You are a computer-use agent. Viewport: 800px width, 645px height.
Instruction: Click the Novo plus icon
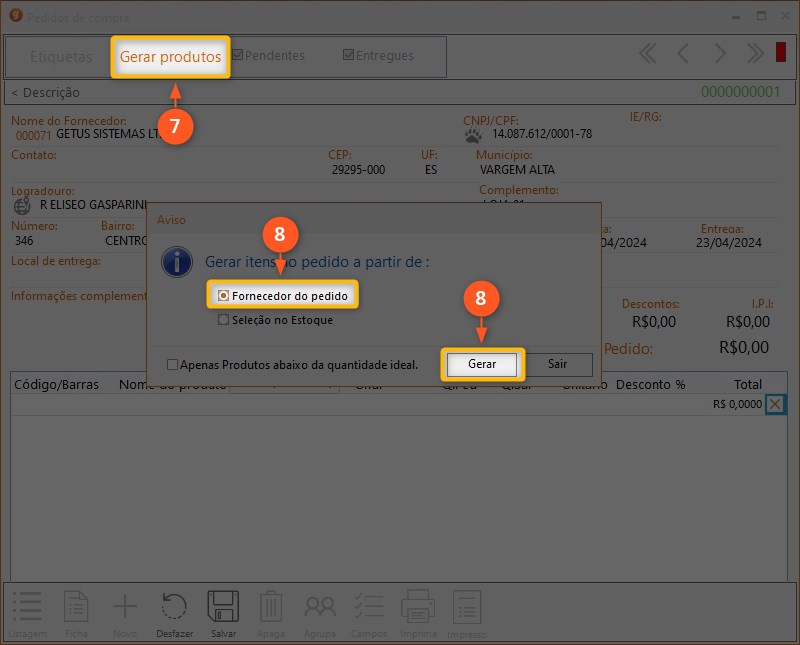tap(125, 607)
